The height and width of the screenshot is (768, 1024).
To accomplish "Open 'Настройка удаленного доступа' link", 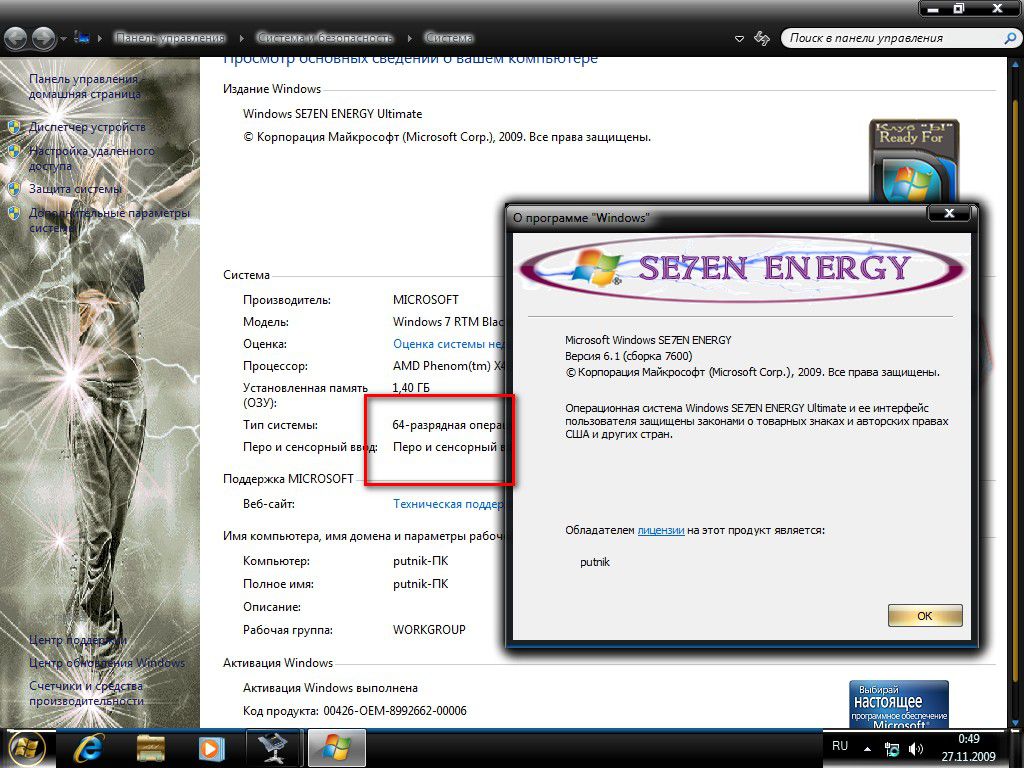I will point(91,158).
